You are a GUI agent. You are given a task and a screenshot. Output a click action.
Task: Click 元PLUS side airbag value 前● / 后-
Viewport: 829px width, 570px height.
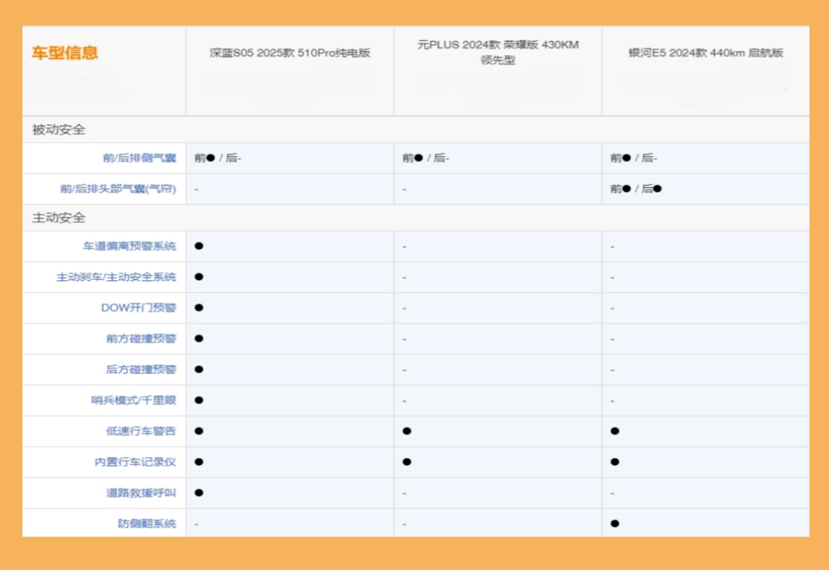426,158
